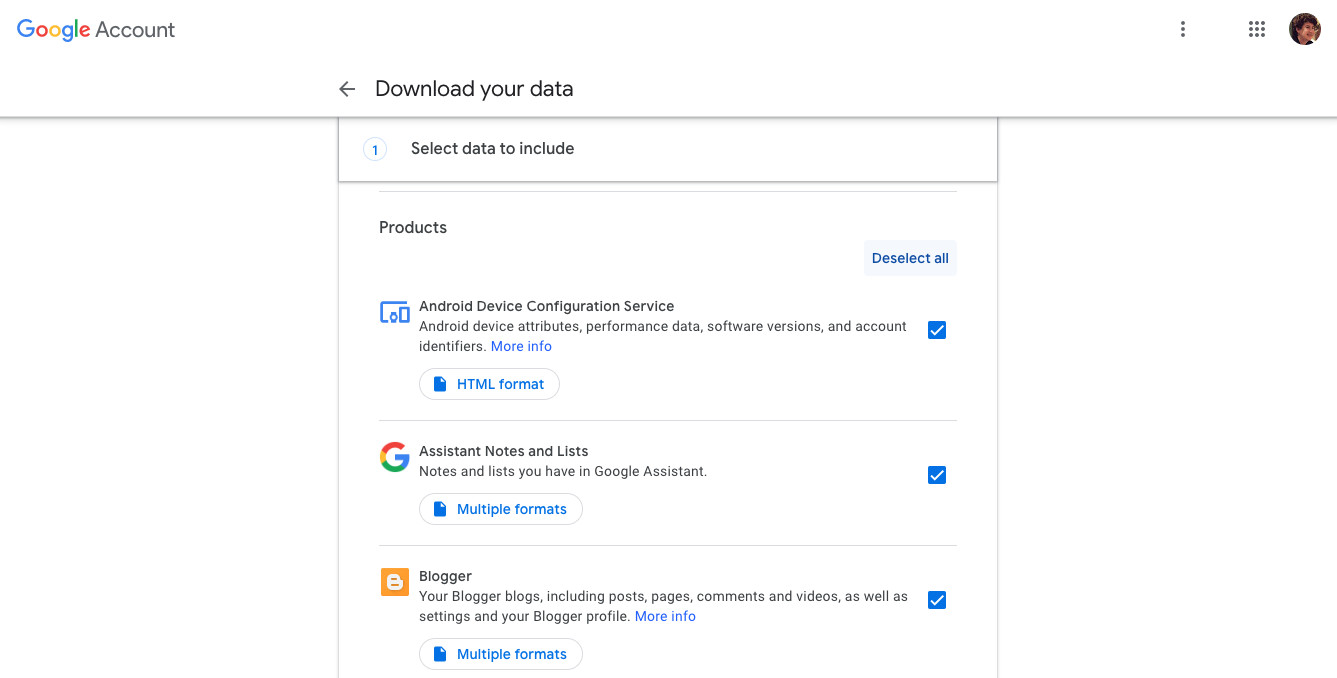Viewport: 1337px width, 678px height.
Task: Open the account profile picture
Action: [1305, 29]
